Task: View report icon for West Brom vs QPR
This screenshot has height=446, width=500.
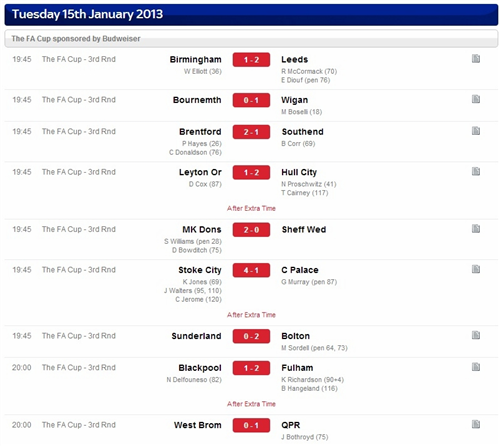Action: click(x=476, y=424)
